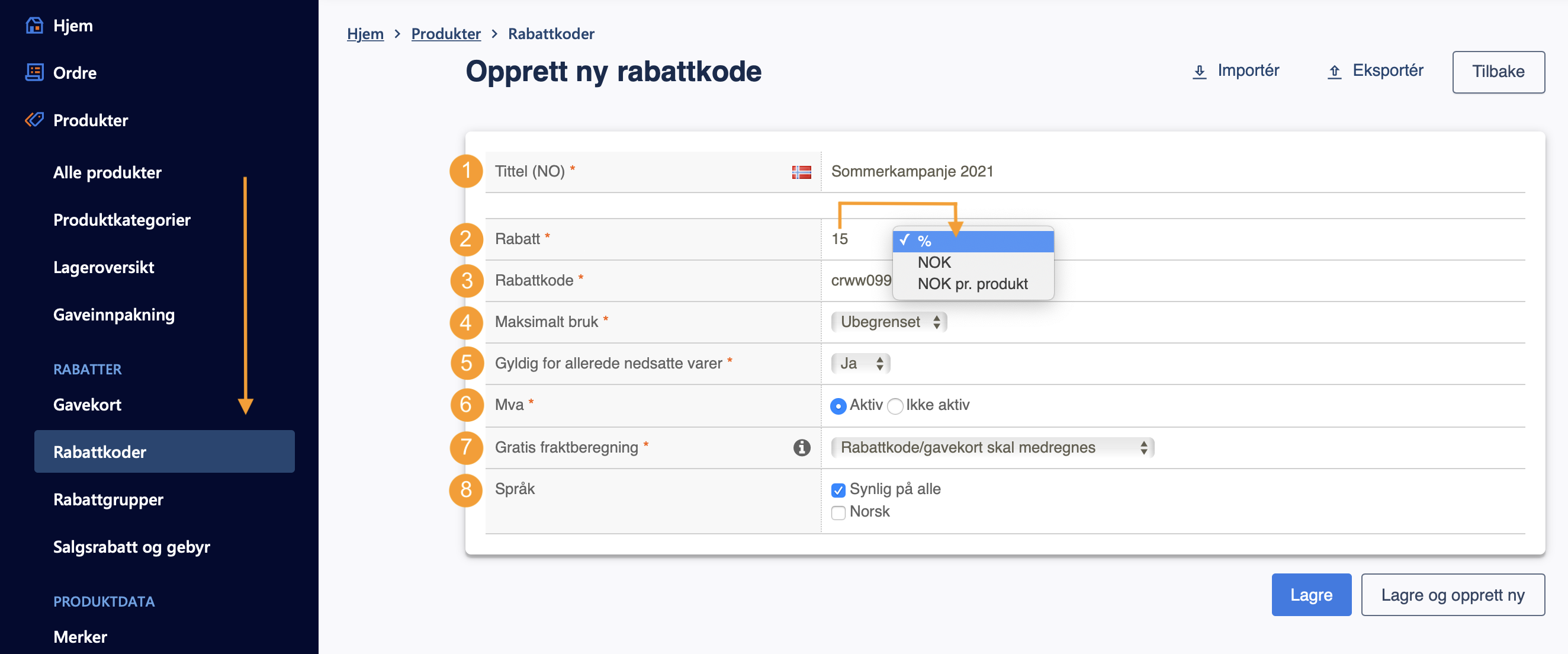Go to Alle produkter
Viewport: 1568px width, 654px height.
pos(107,172)
